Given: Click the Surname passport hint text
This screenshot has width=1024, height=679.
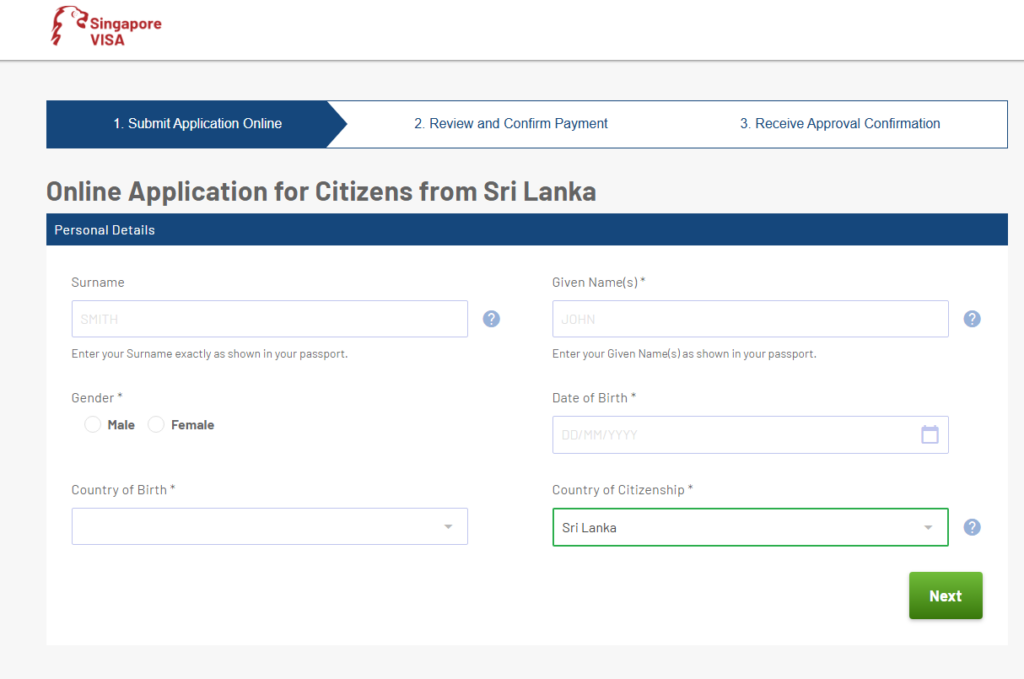Looking at the screenshot, I should pos(209,354).
